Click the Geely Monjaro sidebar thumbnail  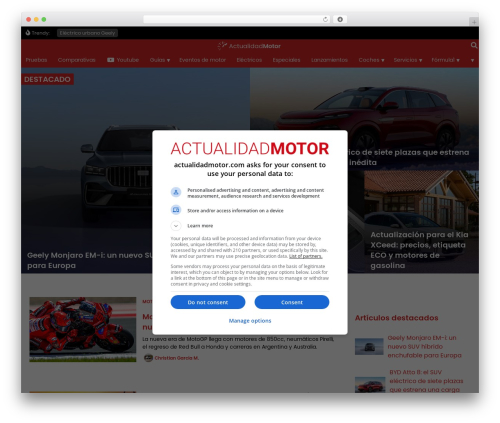point(369,346)
